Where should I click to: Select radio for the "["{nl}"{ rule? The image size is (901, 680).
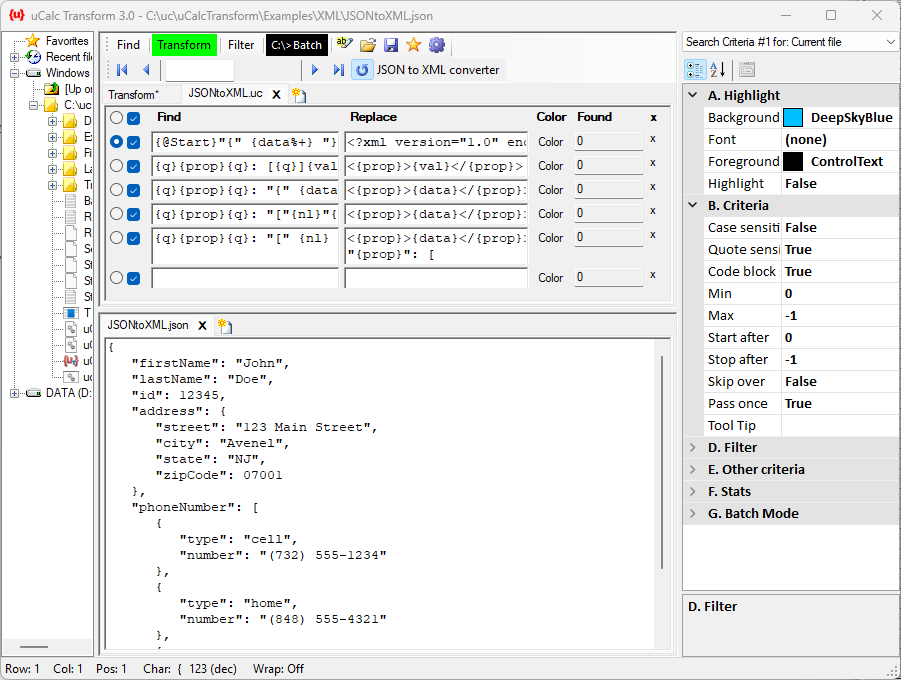[x=117, y=214]
